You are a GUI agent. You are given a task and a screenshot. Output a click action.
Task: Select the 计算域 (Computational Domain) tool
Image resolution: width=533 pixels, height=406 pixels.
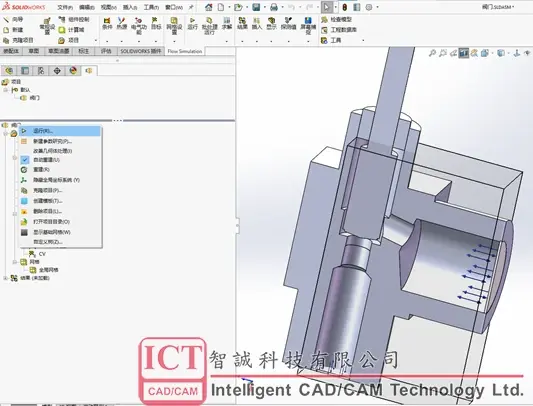pyautogui.click(x=71, y=30)
